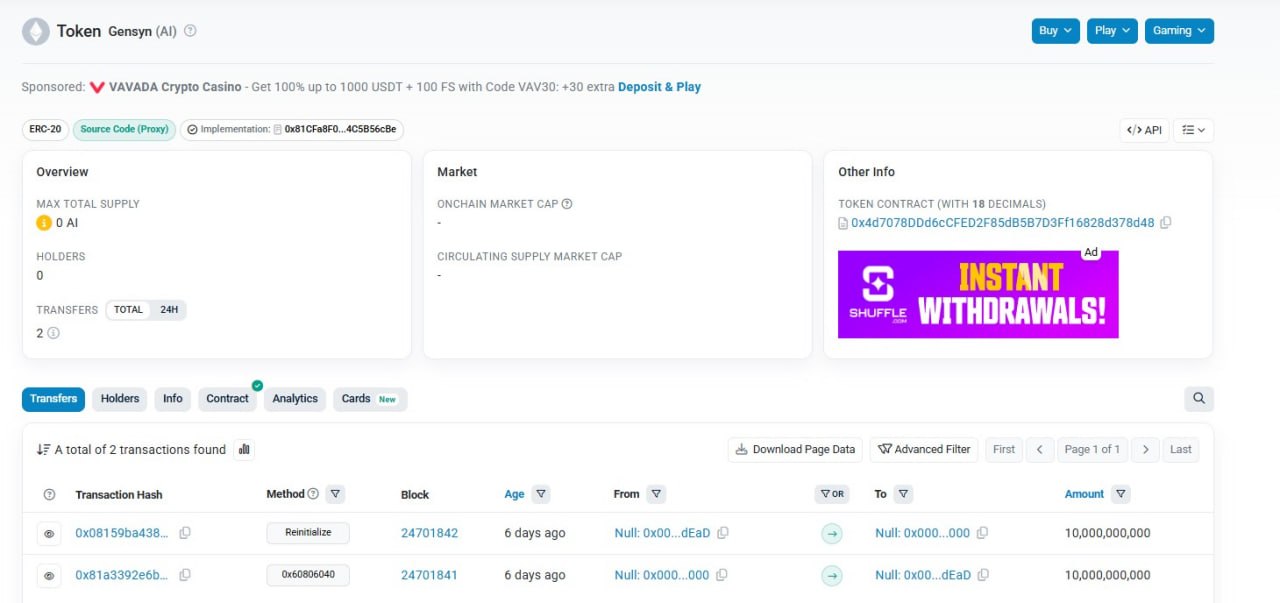Open block 24701841
The height and width of the screenshot is (603, 1280).
(x=429, y=575)
